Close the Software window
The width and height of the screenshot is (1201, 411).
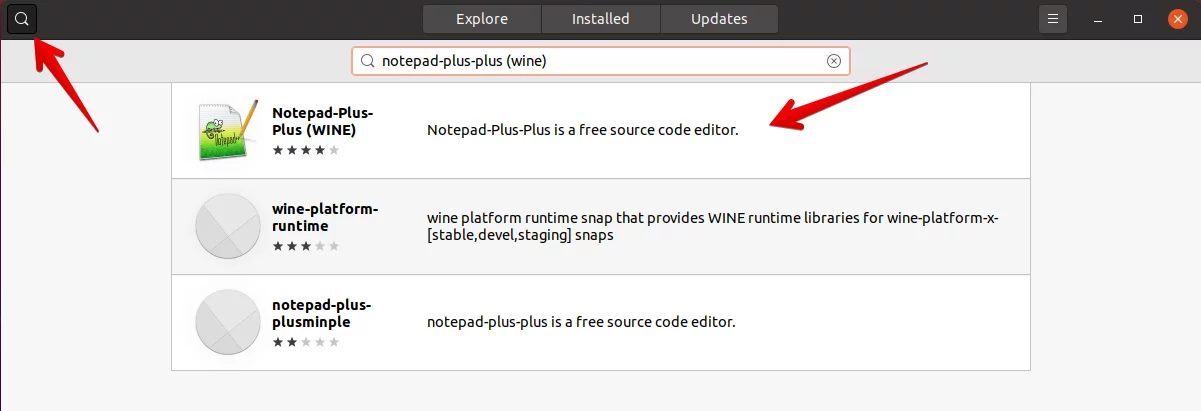tap(1178, 18)
